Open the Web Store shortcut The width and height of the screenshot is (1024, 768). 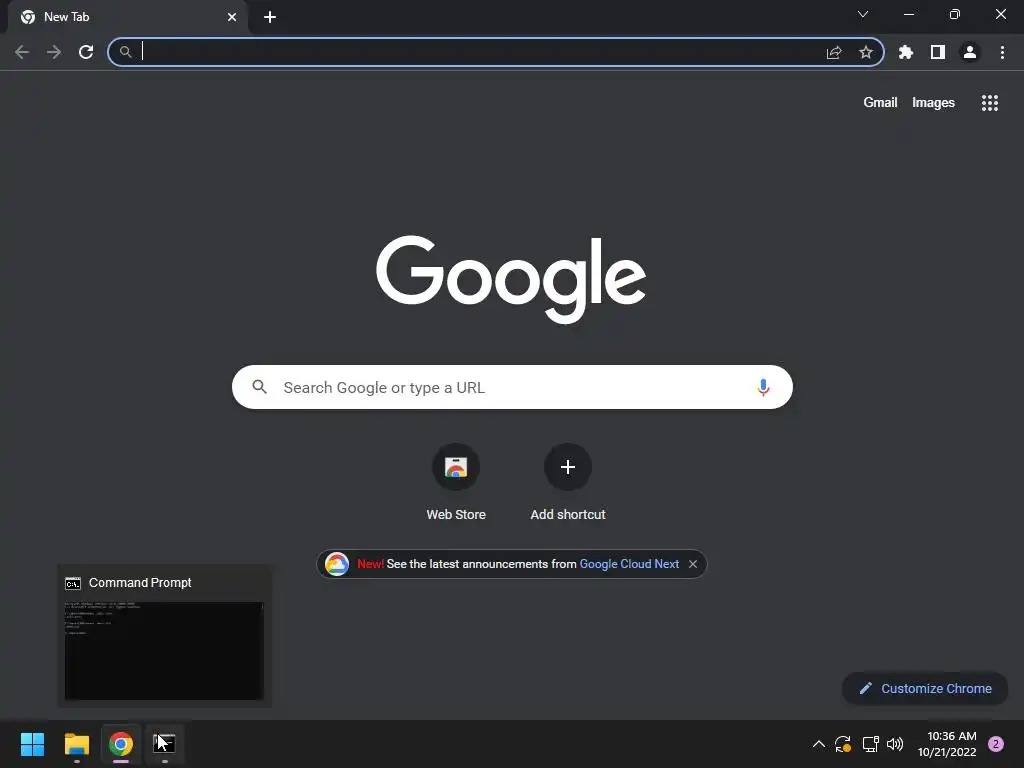pyautogui.click(x=456, y=482)
